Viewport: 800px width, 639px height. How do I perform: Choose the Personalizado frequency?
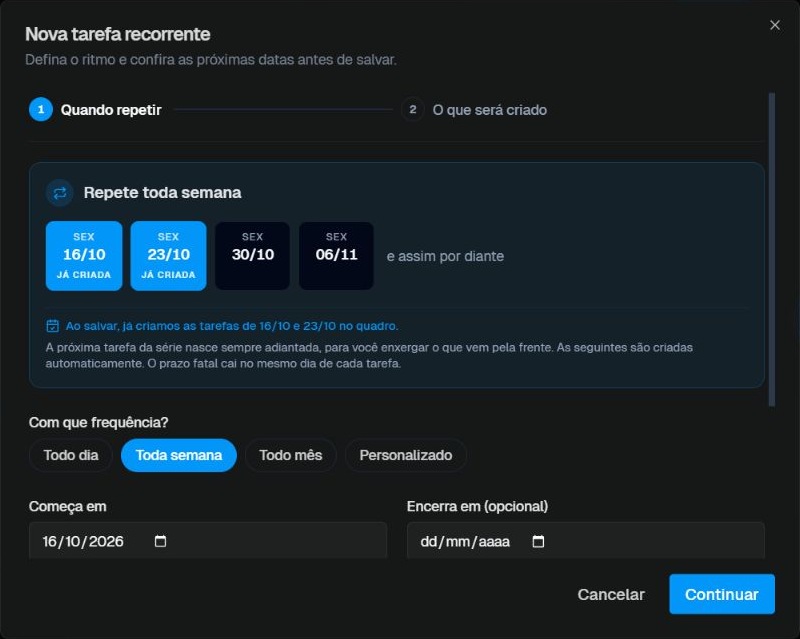tap(406, 455)
